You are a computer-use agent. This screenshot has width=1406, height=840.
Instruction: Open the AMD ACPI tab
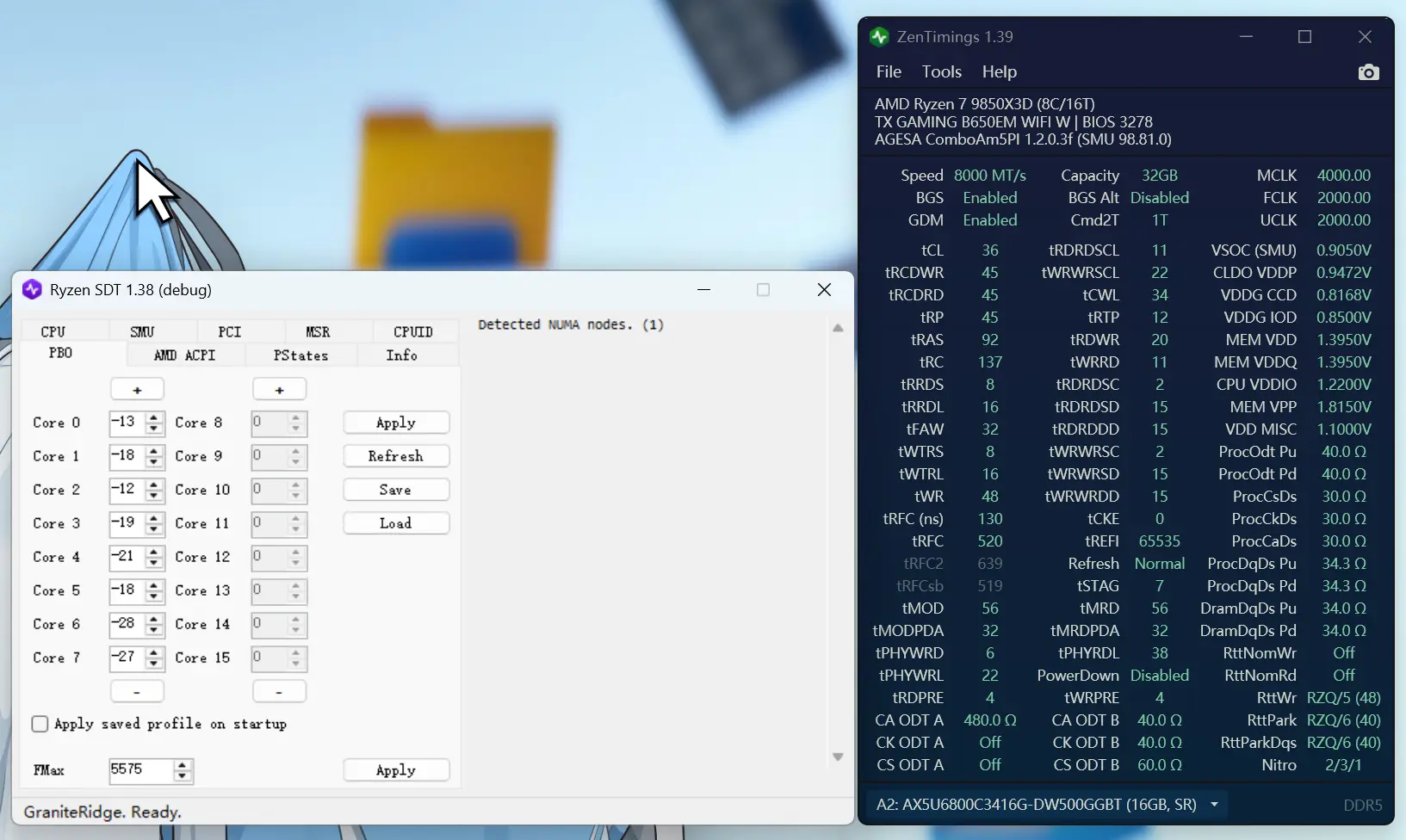click(x=185, y=355)
